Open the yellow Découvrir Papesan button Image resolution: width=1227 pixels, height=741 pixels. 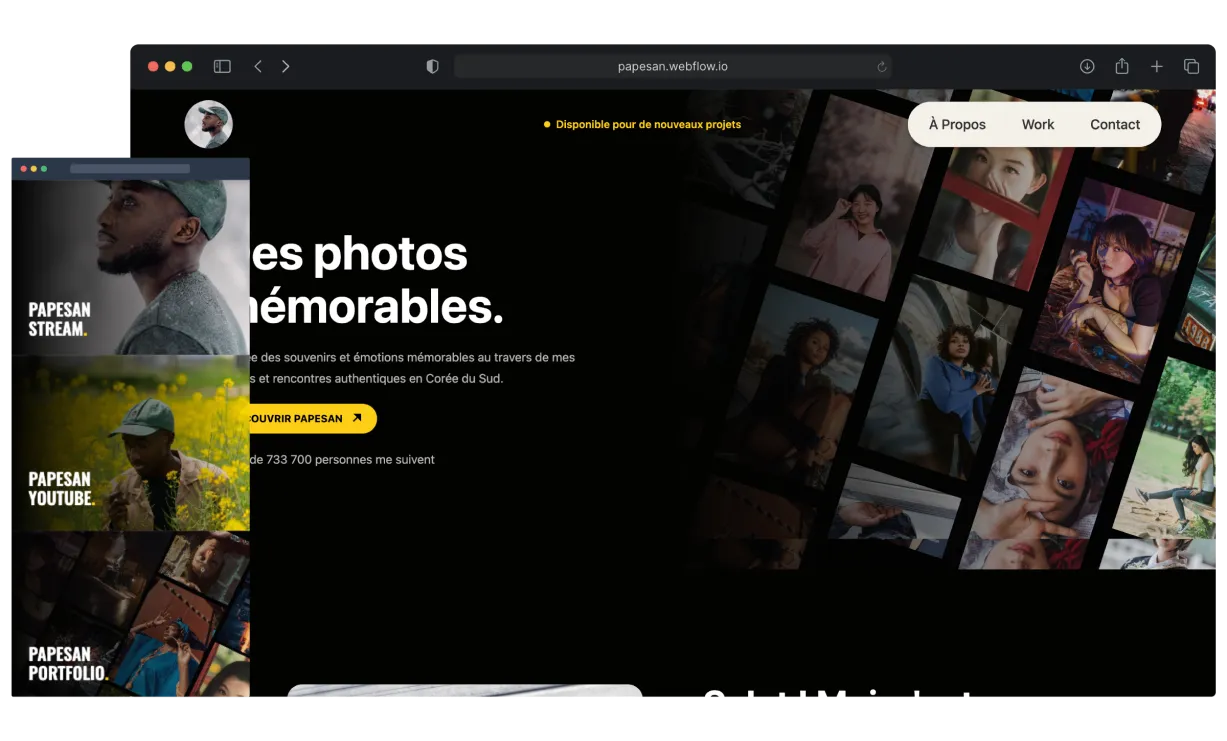(313, 418)
